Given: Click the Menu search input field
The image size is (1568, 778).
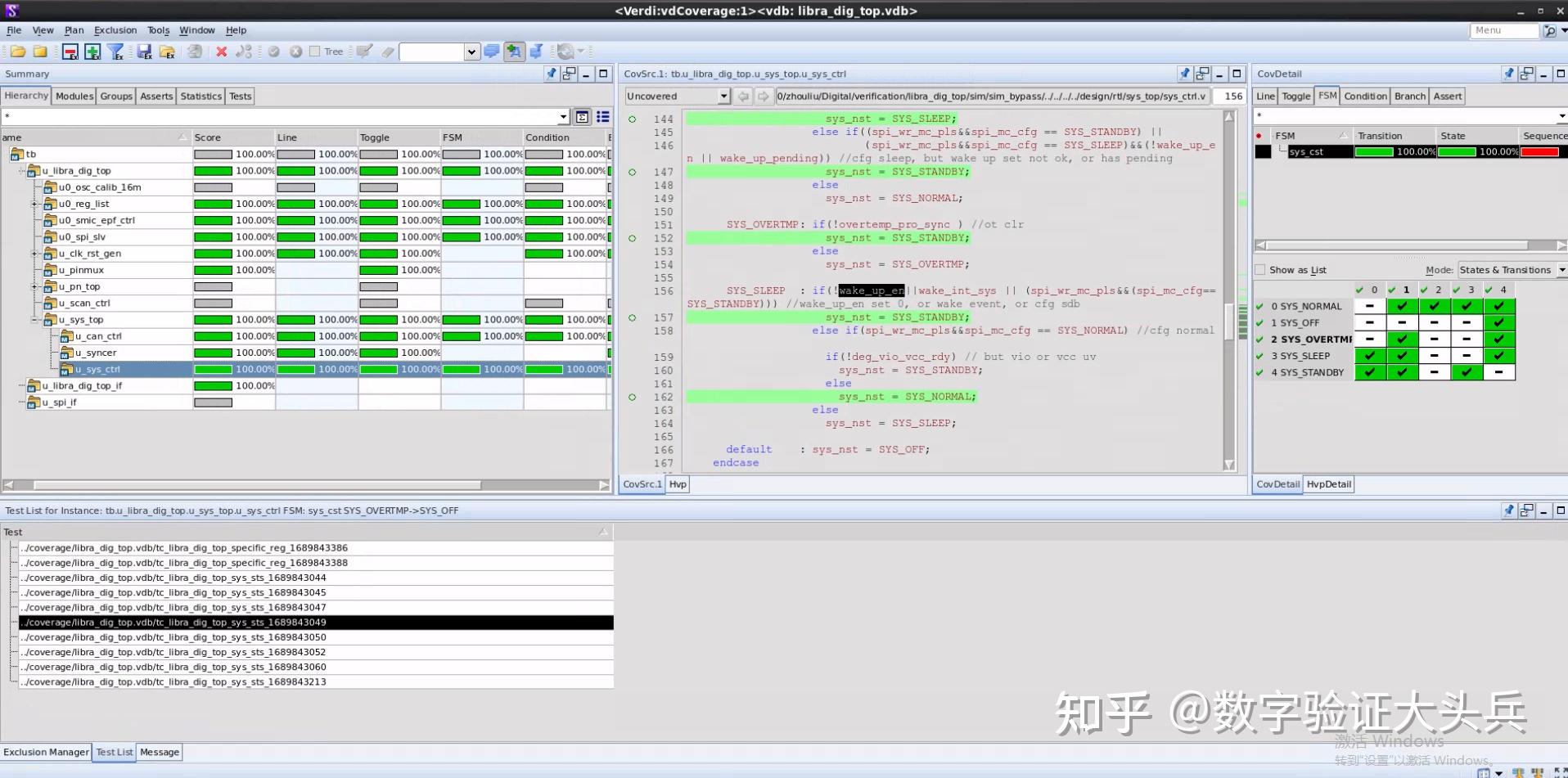Looking at the screenshot, I should (1503, 30).
